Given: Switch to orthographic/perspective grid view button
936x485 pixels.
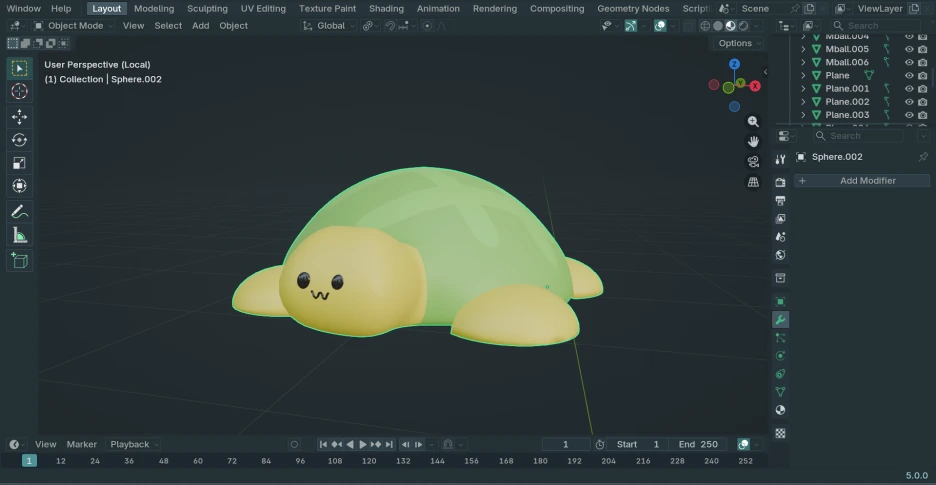Looking at the screenshot, I should point(753,182).
